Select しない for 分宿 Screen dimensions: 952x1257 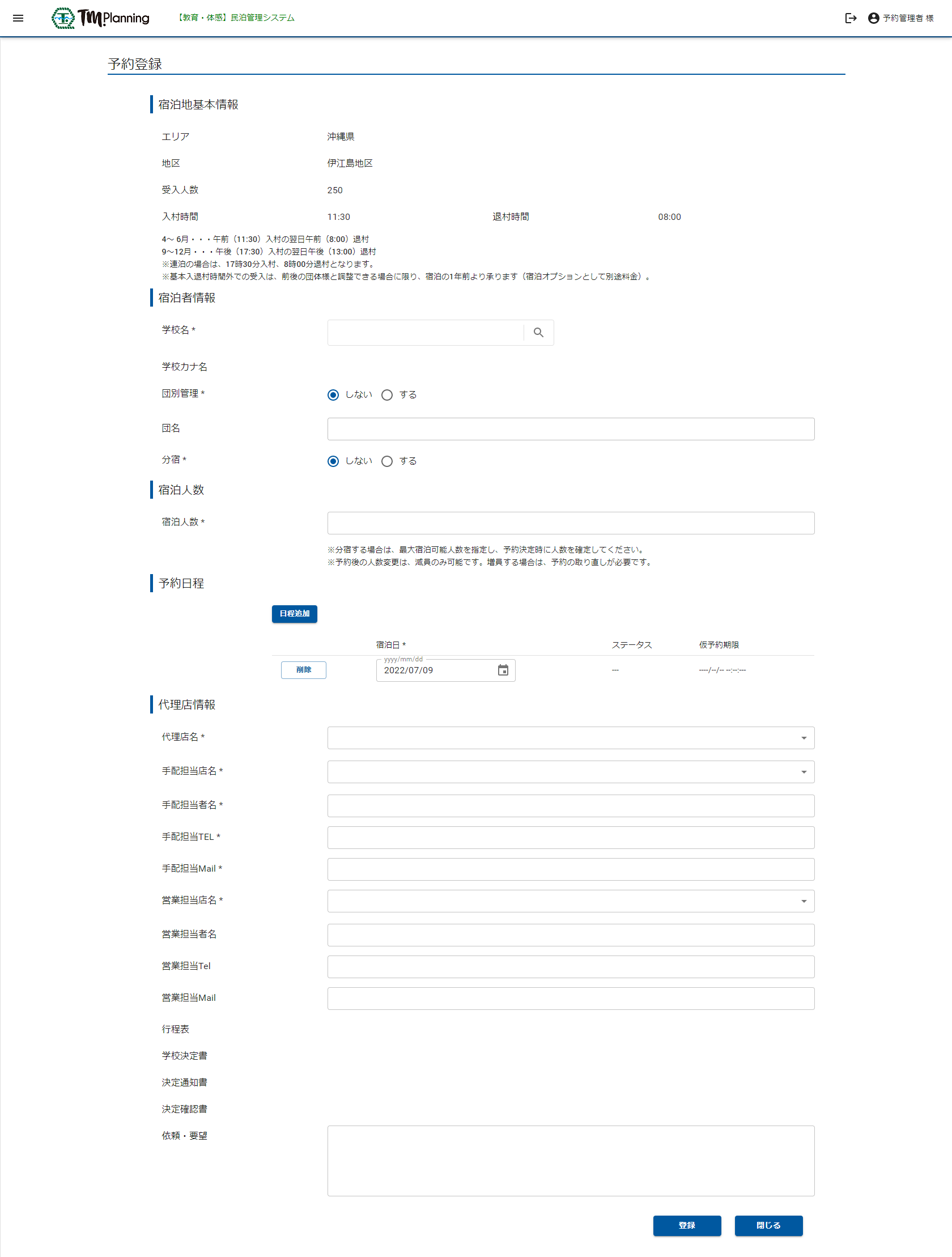click(334, 461)
